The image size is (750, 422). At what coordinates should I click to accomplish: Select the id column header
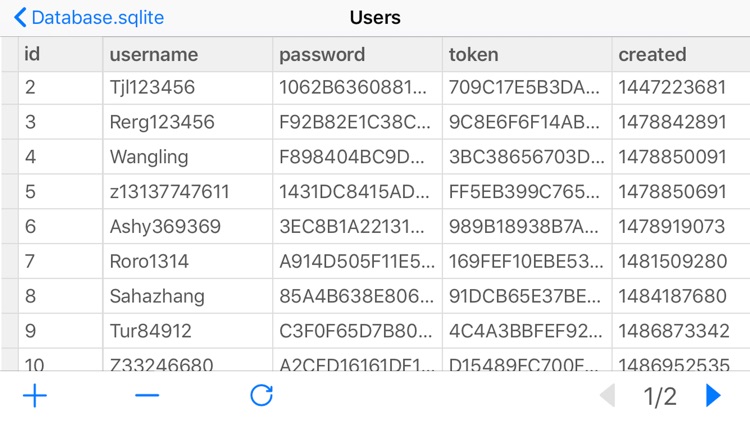coord(60,55)
